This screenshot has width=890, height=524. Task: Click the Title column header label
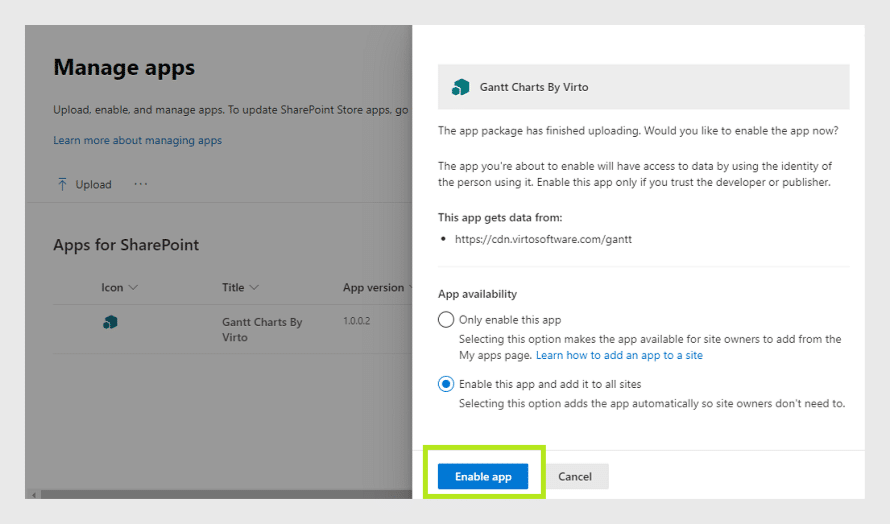tap(233, 287)
